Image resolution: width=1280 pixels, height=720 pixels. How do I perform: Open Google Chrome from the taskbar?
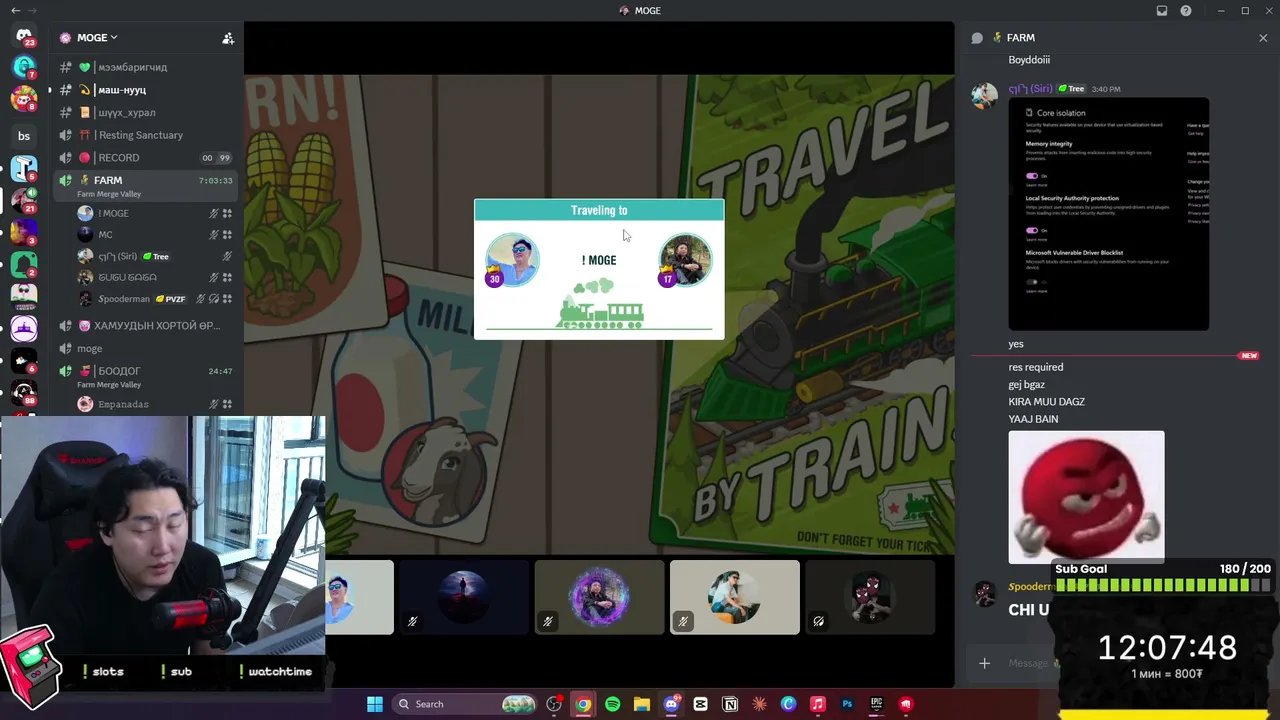pos(583,704)
